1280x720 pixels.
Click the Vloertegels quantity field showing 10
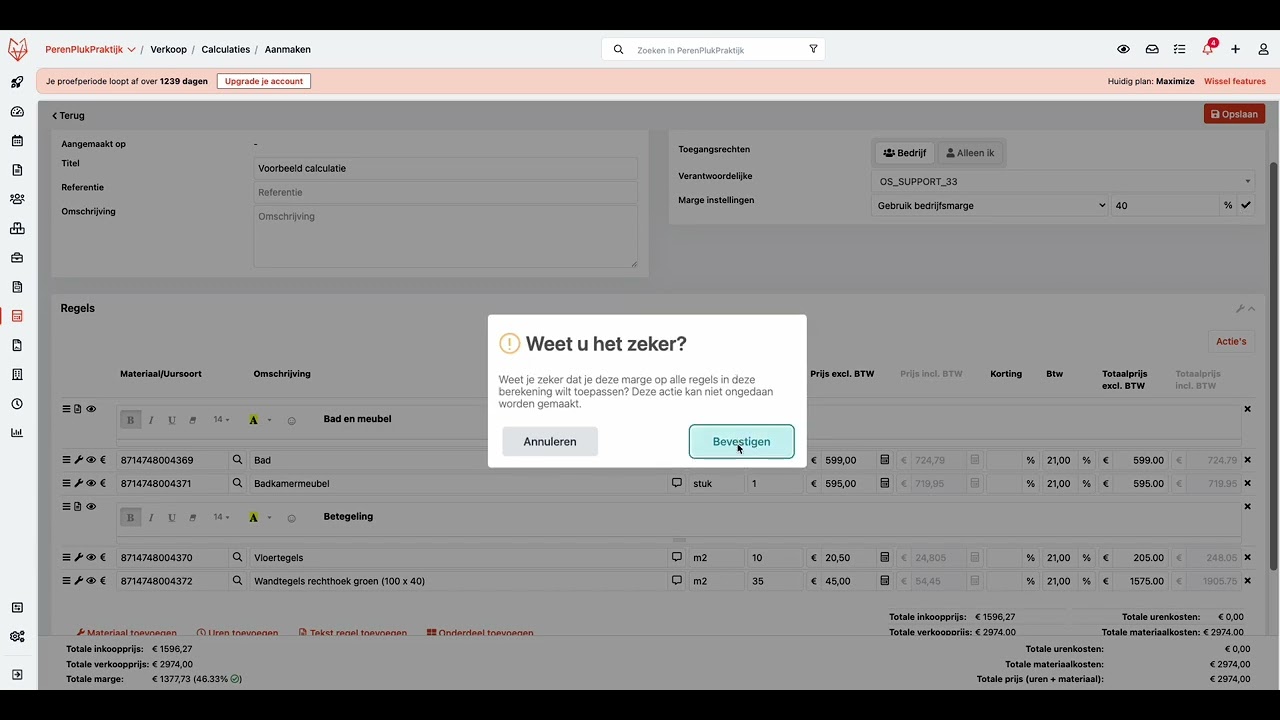(775, 558)
